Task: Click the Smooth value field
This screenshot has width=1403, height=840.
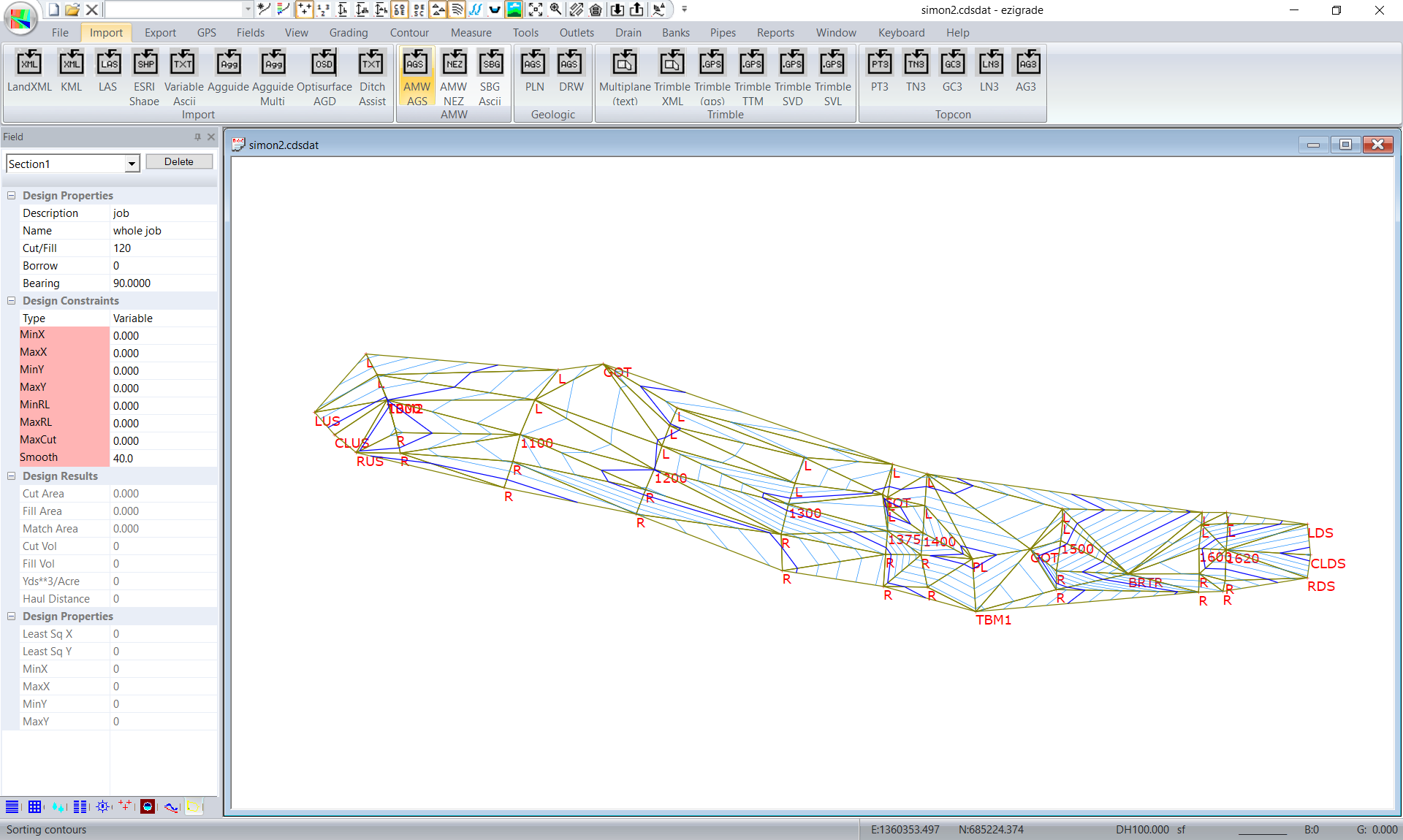Action: [162, 459]
